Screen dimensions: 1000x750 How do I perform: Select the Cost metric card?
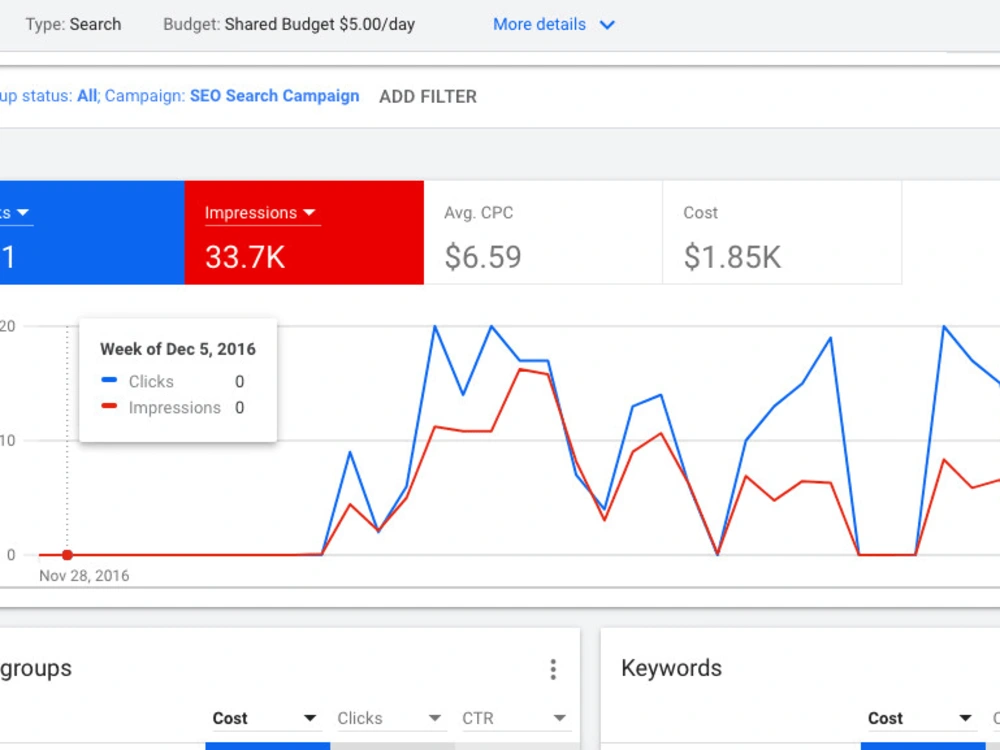[x=782, y=233]
